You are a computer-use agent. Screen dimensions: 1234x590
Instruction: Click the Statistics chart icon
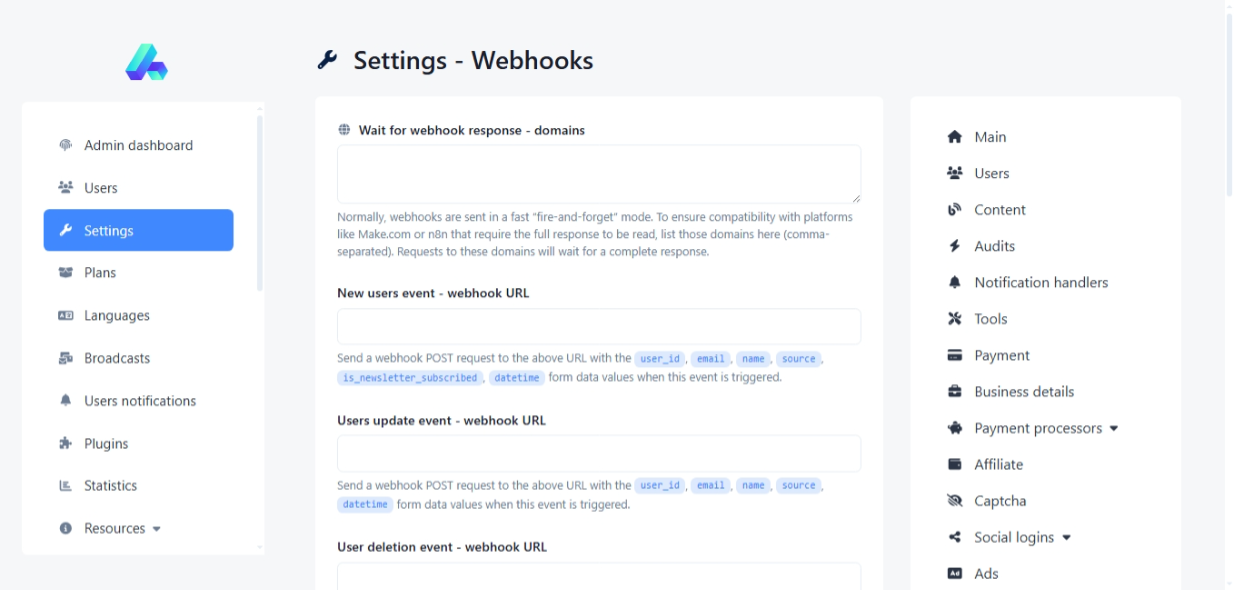pos(66,486)
